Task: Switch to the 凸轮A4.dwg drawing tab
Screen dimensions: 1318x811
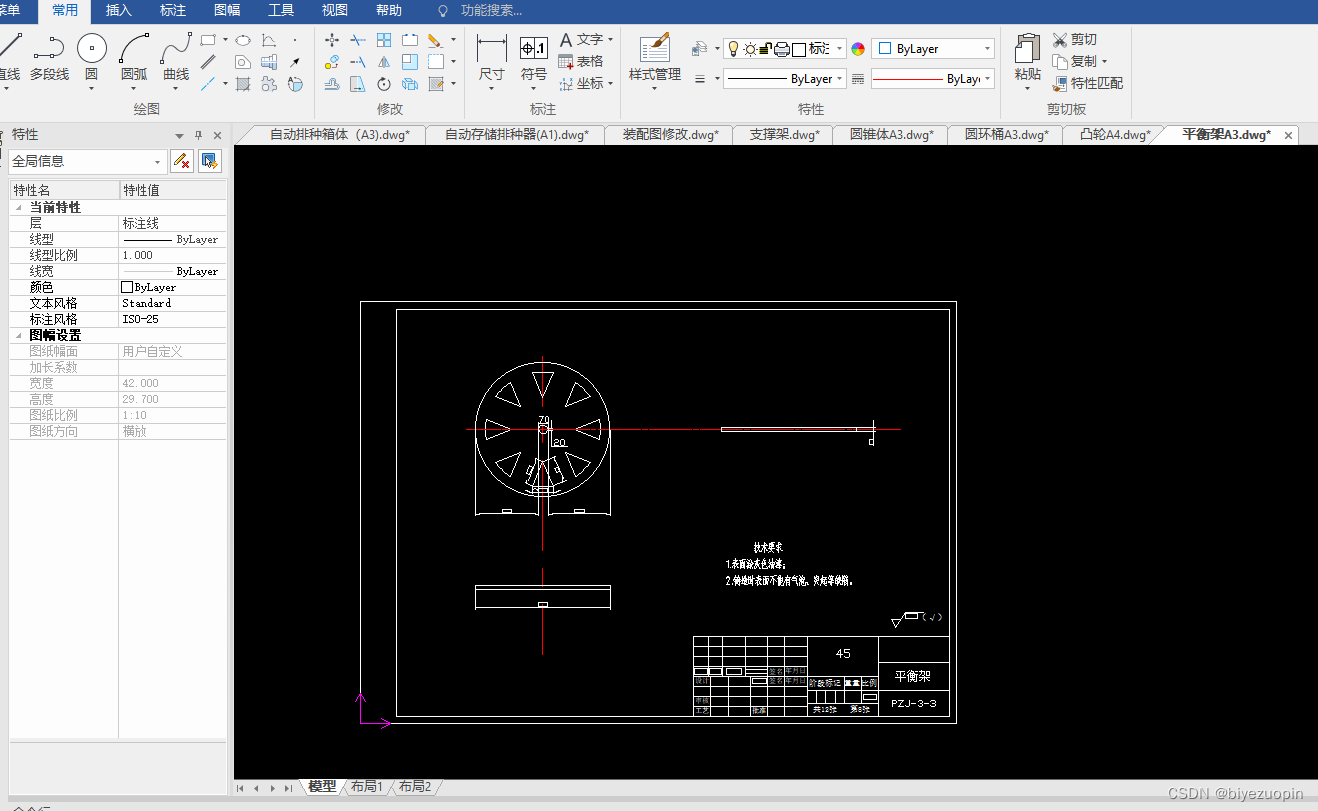Action: tap(1115, 135)
